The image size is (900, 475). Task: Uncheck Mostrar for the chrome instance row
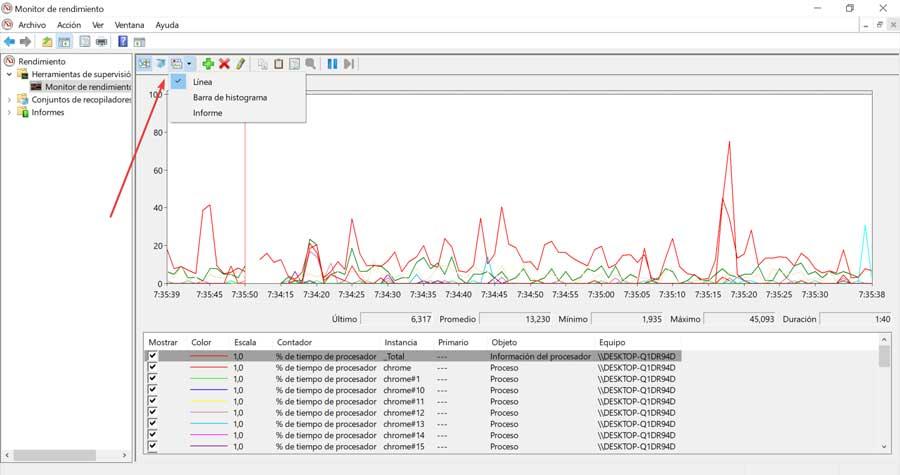[153, 367]
